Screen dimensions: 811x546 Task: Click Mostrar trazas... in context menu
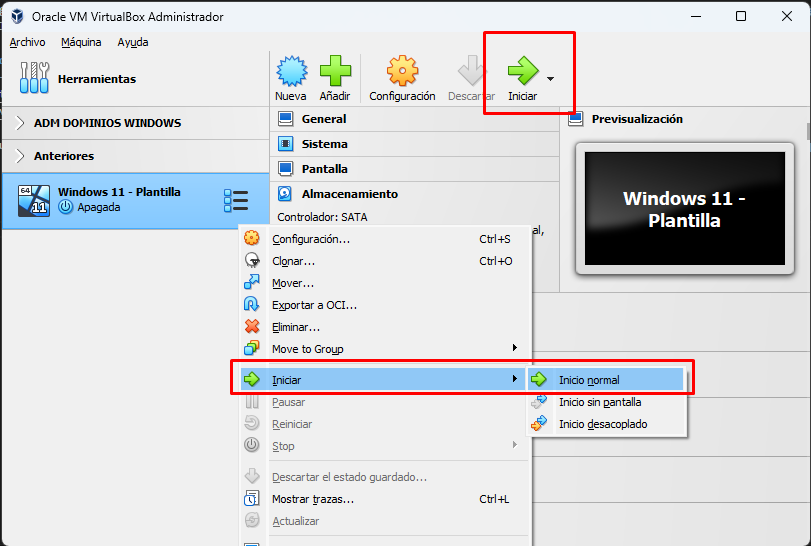tap(312, 499)
